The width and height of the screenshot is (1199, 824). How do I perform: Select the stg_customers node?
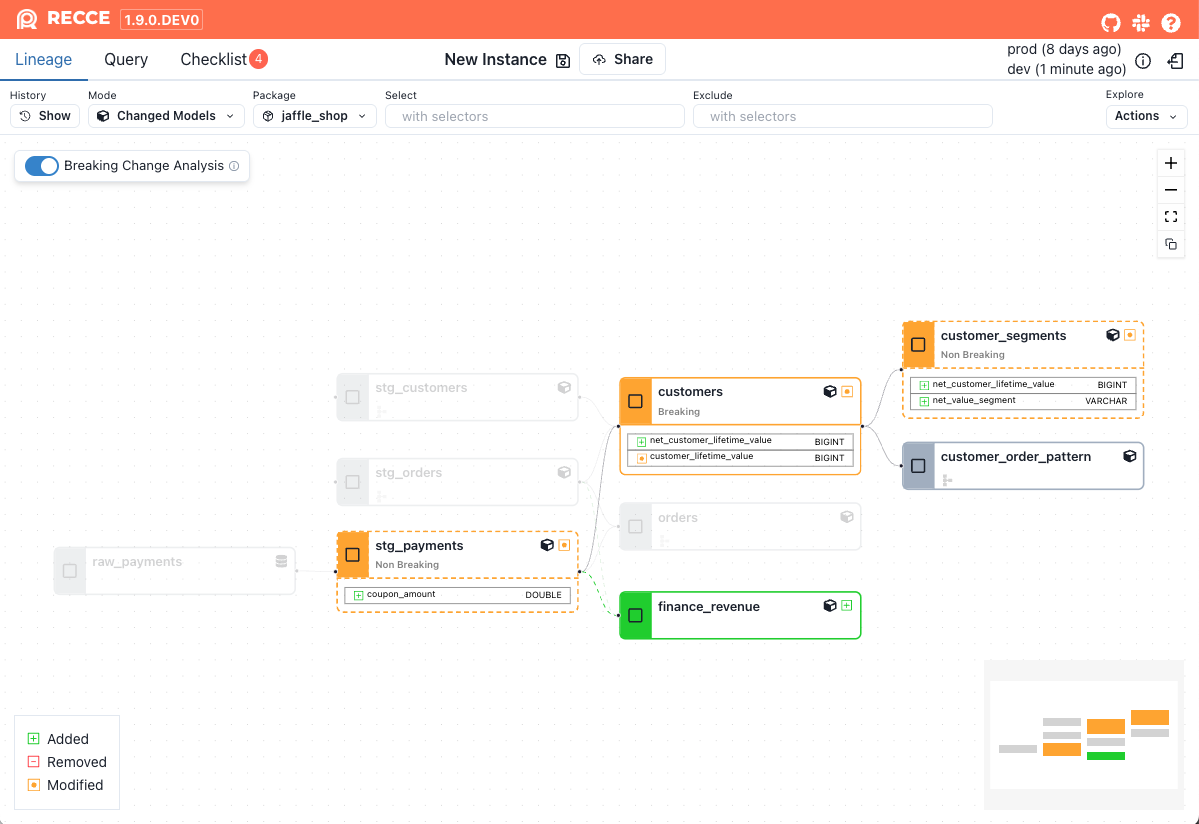pos(457,397)
